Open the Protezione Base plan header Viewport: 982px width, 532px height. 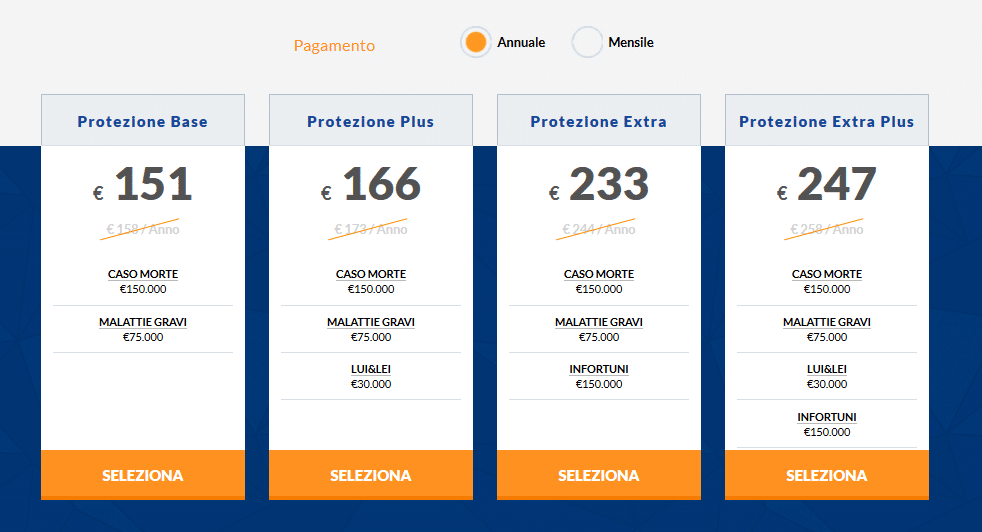point(143,121)
